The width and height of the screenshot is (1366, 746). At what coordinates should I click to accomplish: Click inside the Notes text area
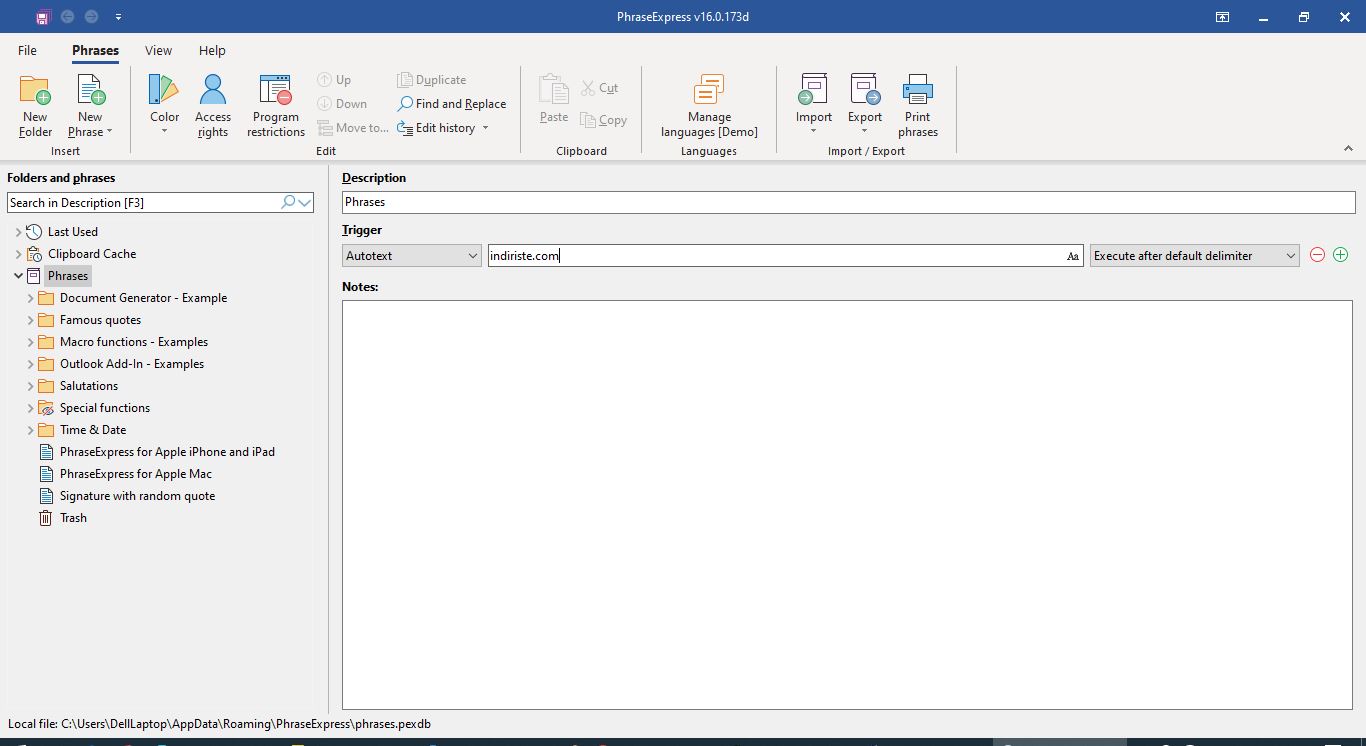coord(847,505)
